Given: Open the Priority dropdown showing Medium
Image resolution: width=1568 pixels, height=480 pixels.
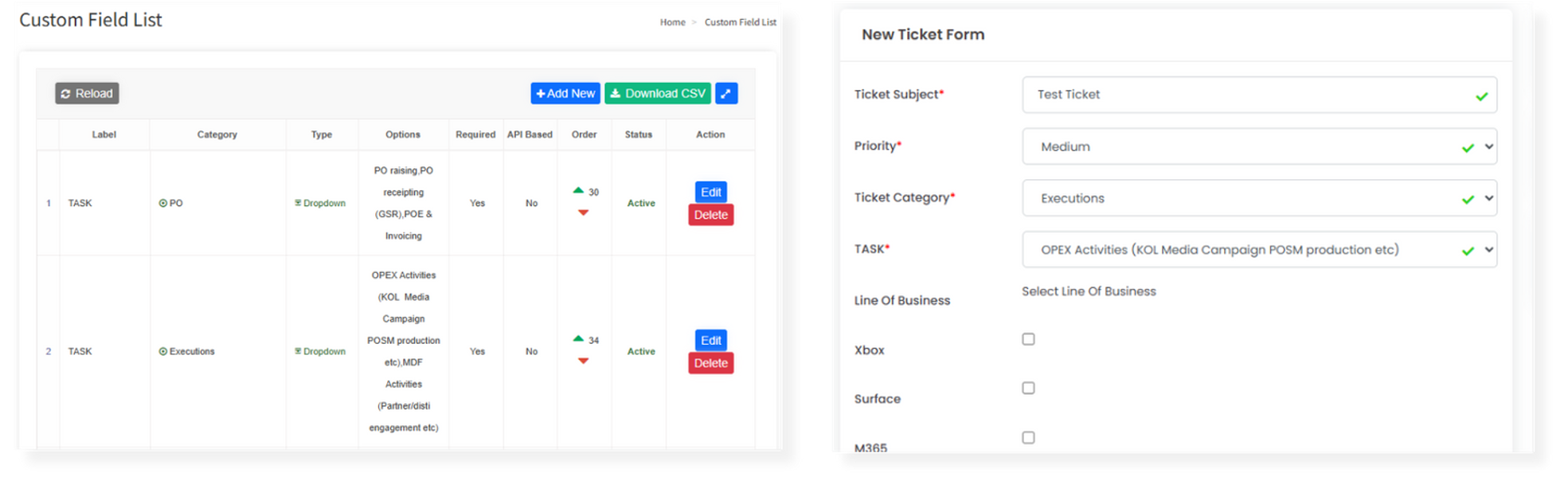Looking at the screenshot, I should (1258, 146).
